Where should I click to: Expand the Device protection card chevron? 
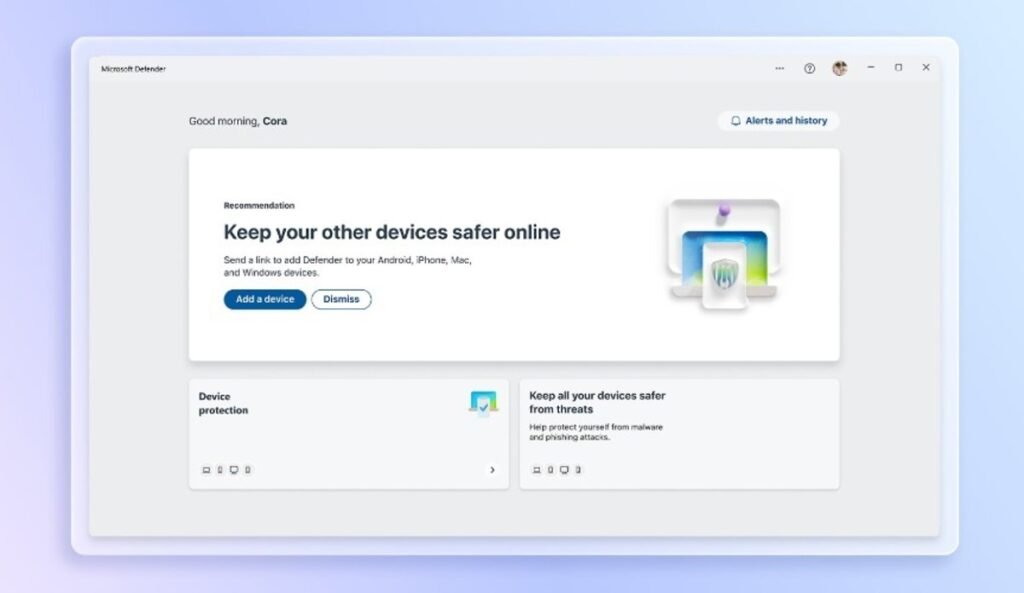[x=492, y=470]
